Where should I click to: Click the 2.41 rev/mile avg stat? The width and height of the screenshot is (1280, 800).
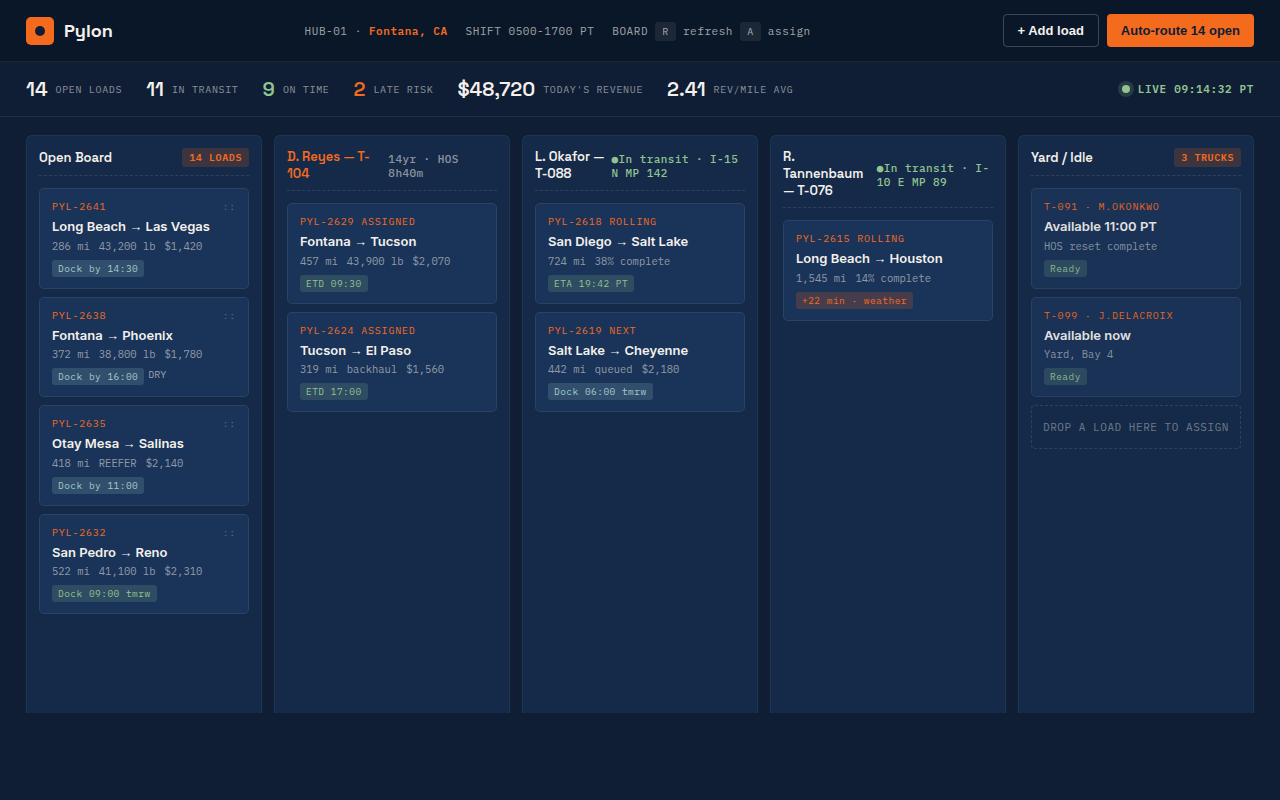pos(730,89)
